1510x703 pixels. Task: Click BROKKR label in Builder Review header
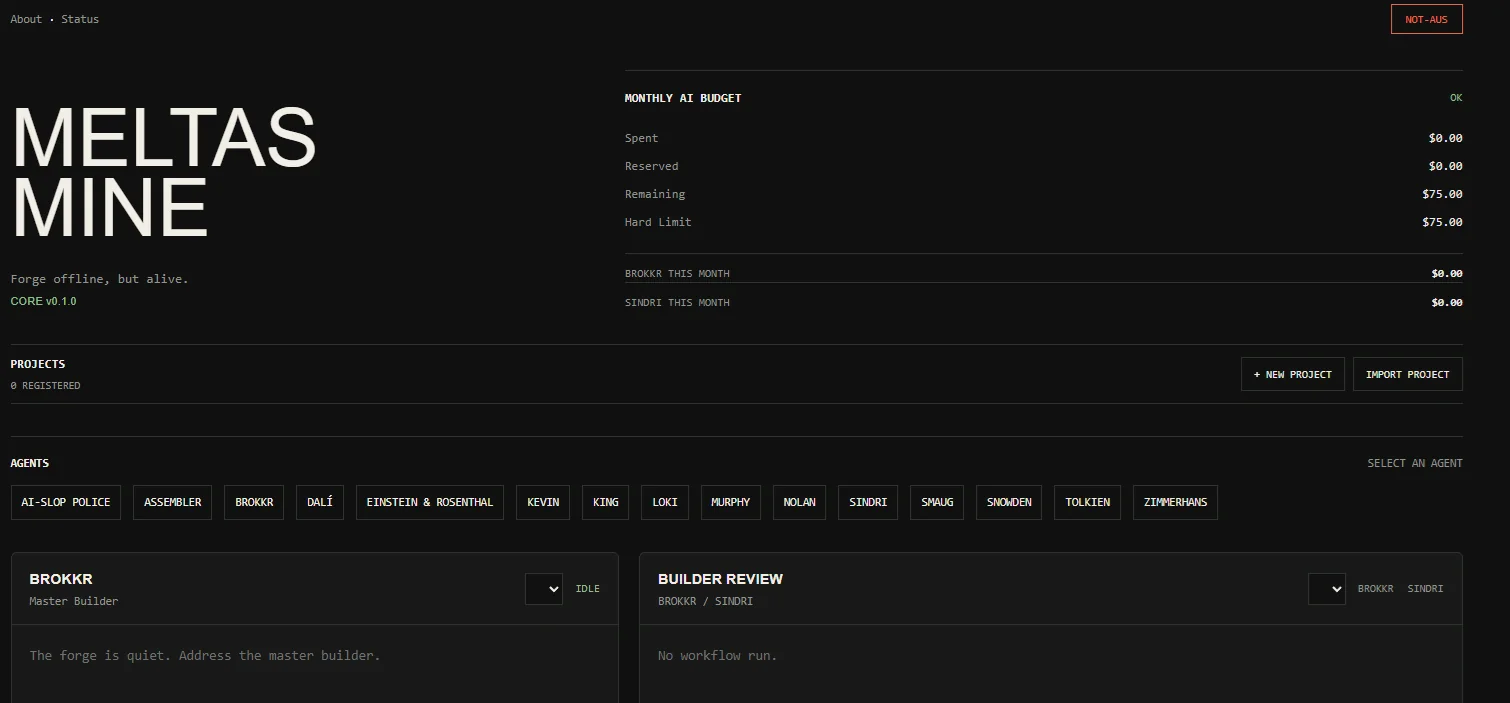1375,589
